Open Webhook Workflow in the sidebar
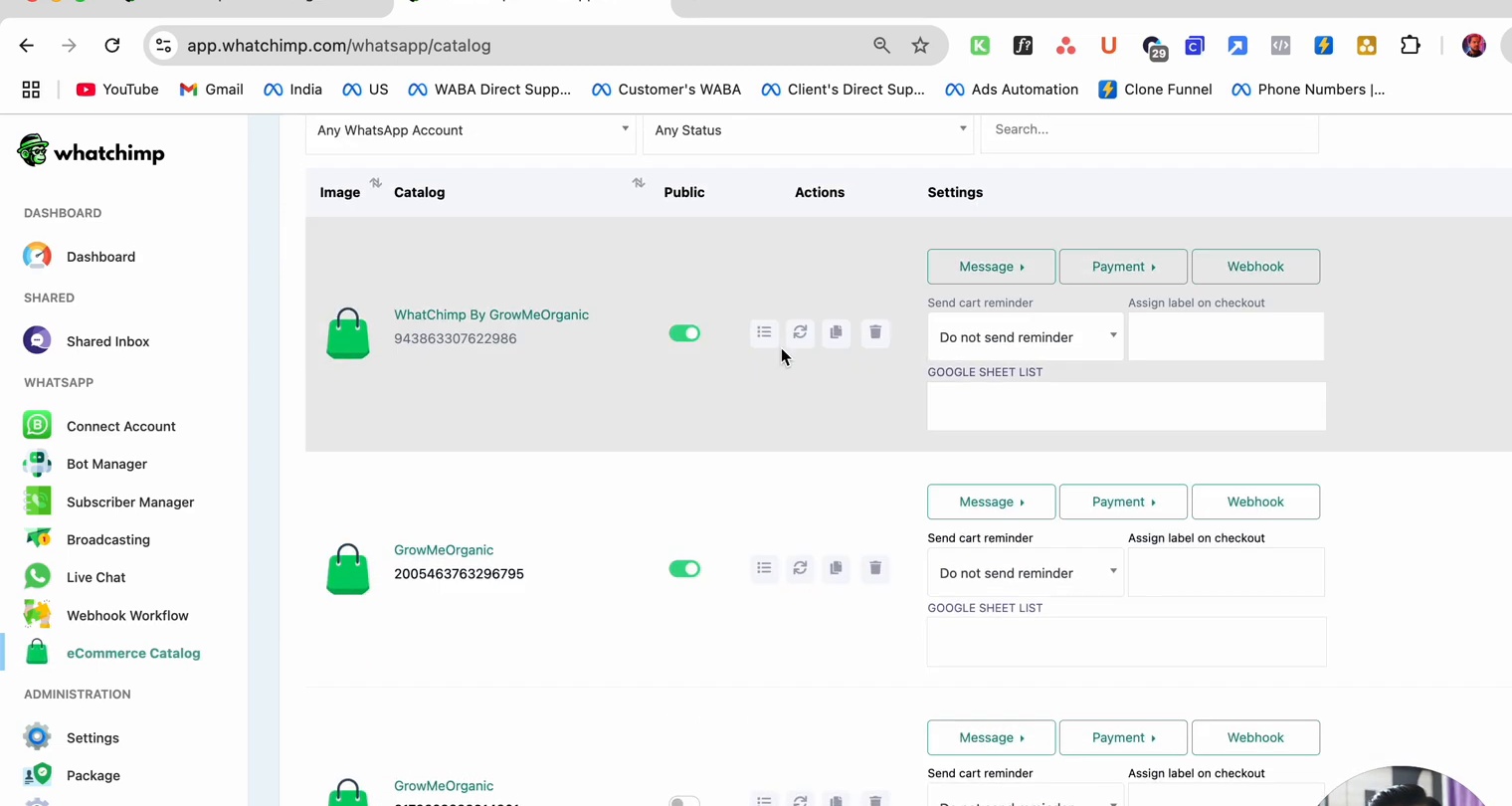The height and width of the screenshot is (806, 1512). pos(126,615)
